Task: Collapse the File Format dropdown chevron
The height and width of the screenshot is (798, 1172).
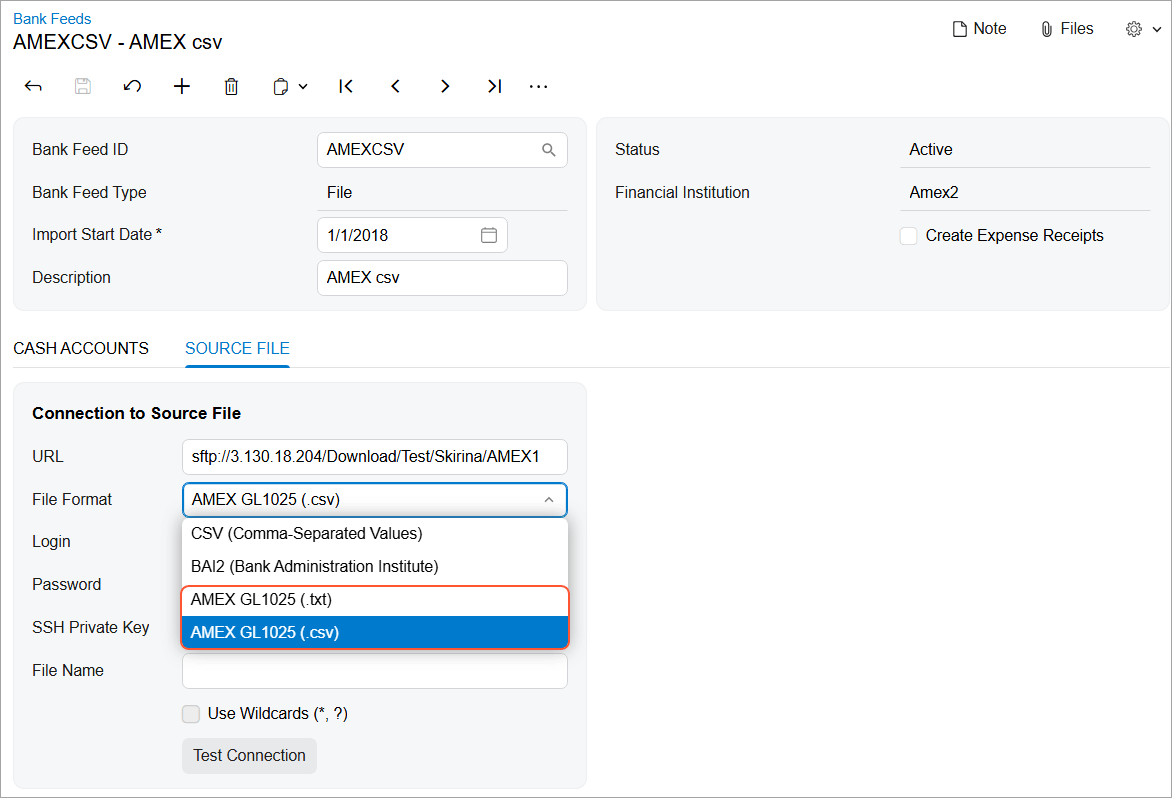Action: pos(549,499)
